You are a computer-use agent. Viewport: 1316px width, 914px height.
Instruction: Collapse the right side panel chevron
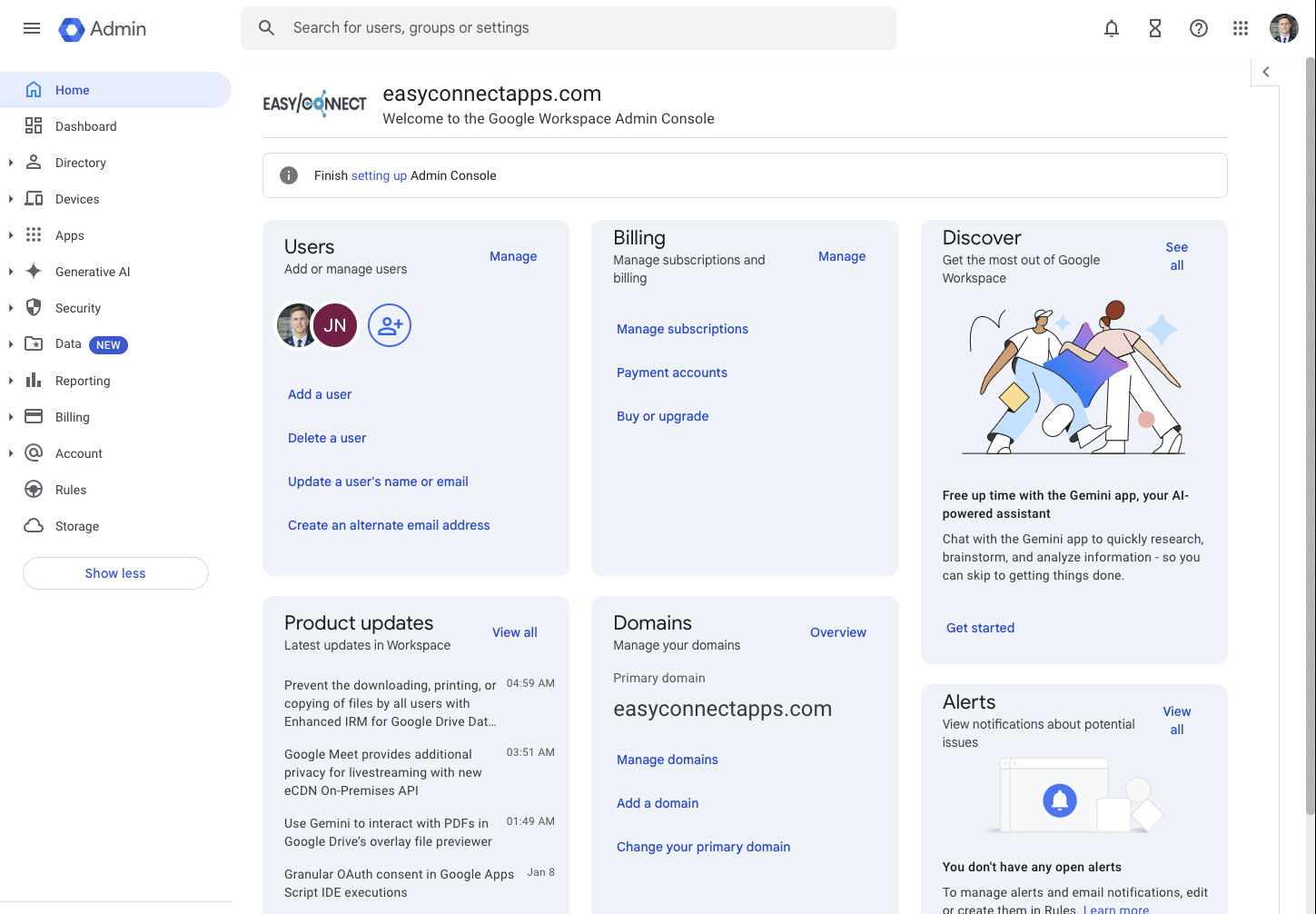[x=1265, y=72]
